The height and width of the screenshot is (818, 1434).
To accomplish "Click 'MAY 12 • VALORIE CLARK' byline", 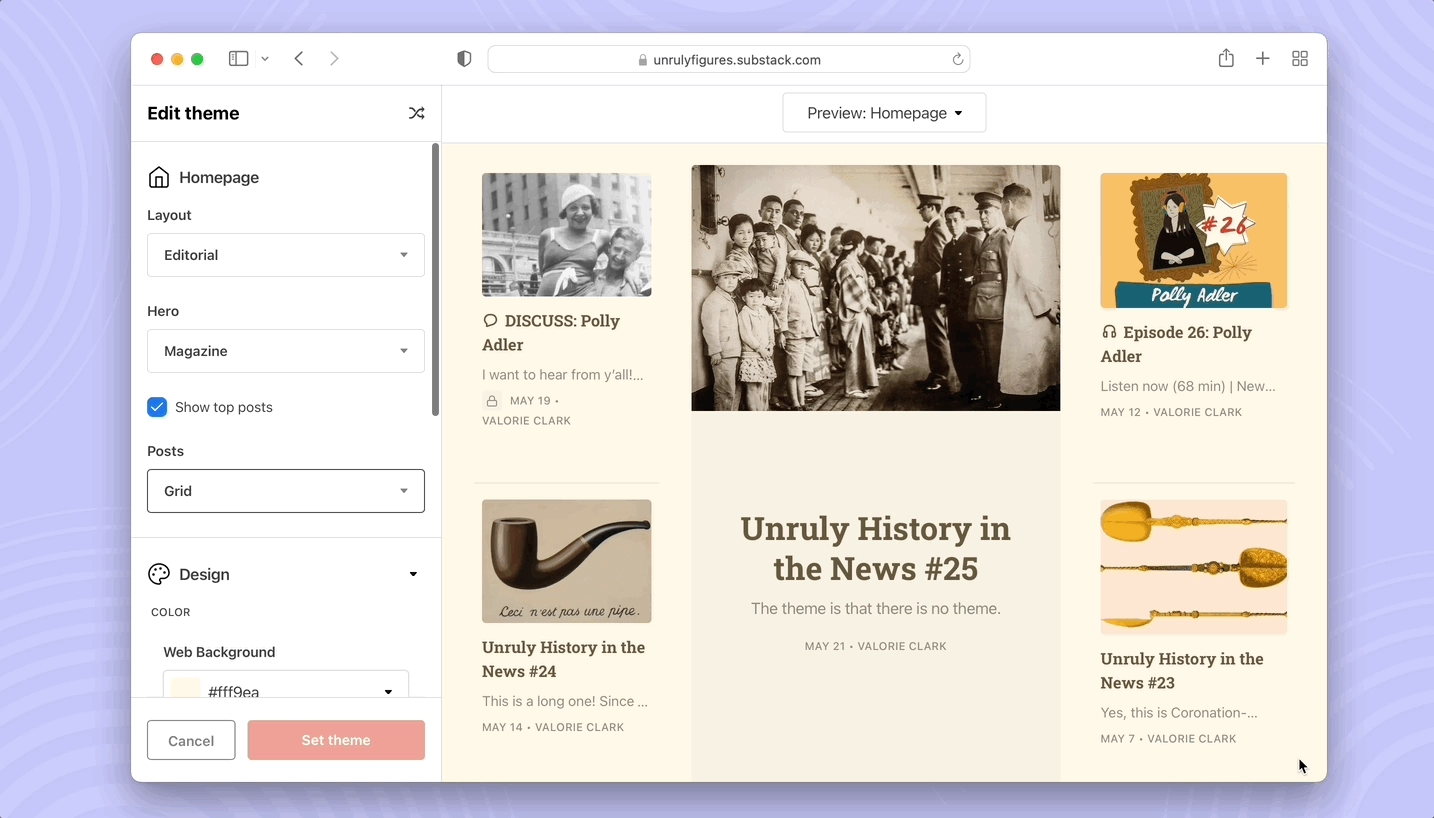I will click(1171, 412).
